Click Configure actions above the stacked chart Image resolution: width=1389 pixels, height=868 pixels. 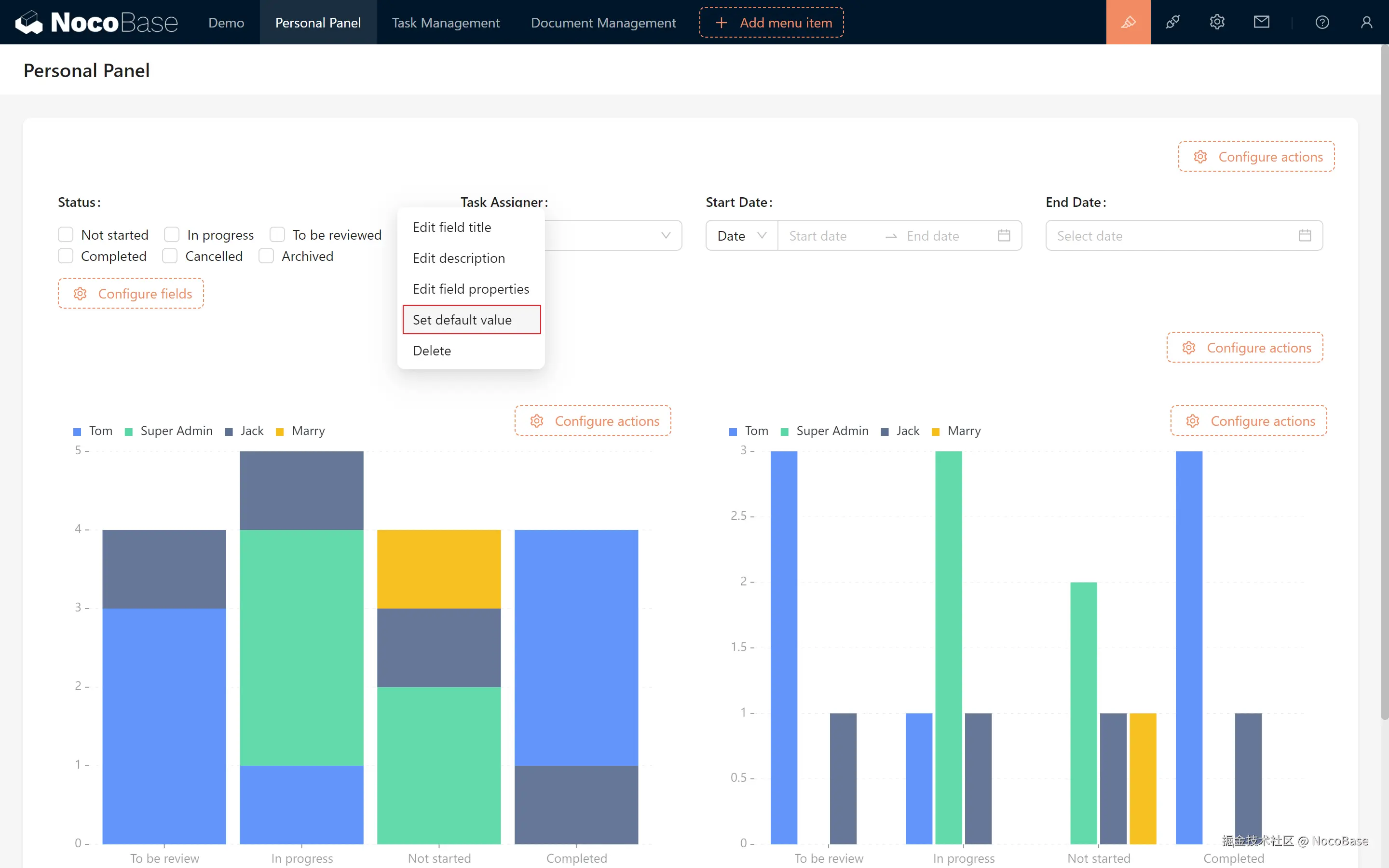click(593, 421)
